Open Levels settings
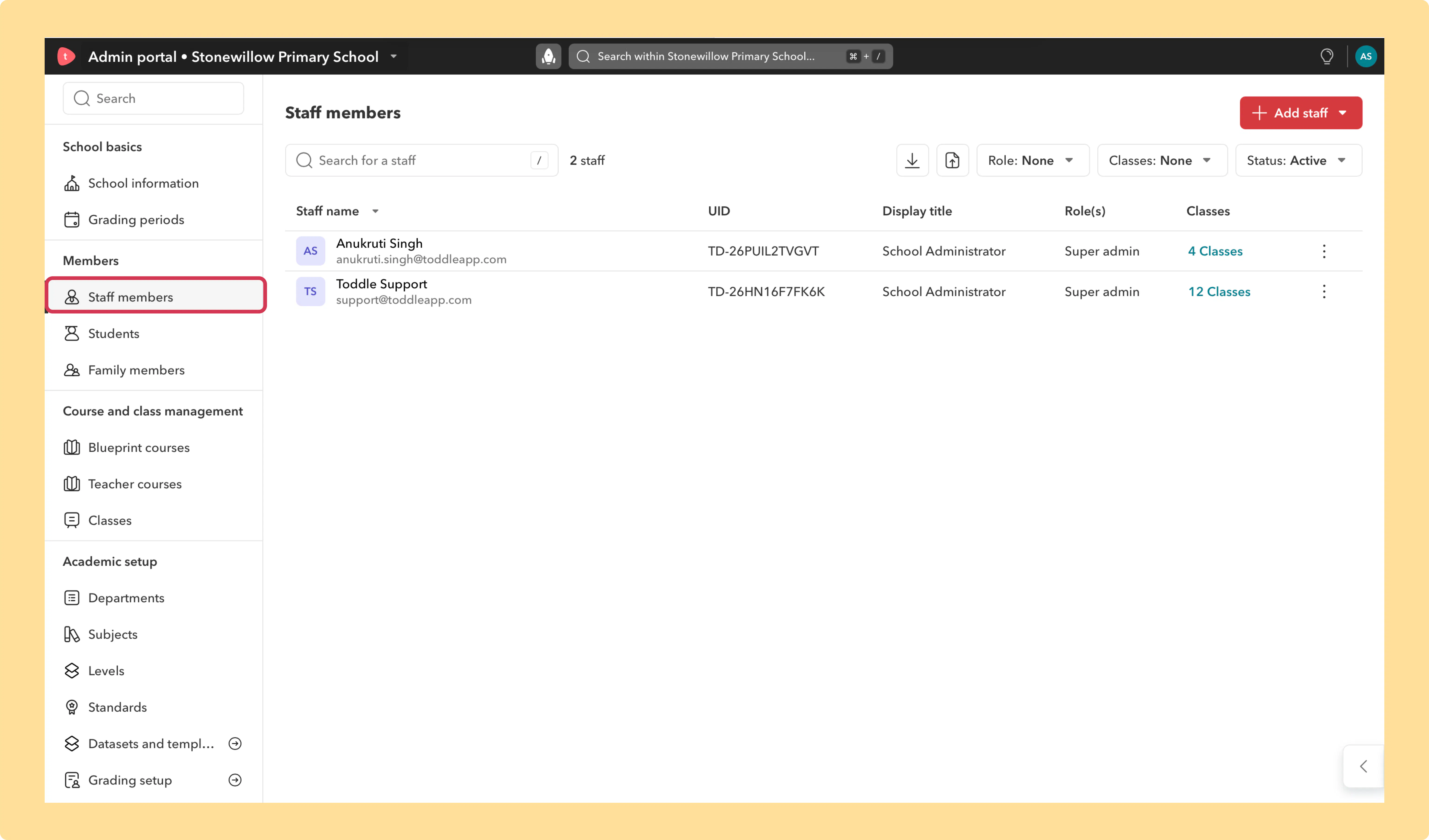The width and height of the screenshot is (1429, 840). [x=106, y=670]
